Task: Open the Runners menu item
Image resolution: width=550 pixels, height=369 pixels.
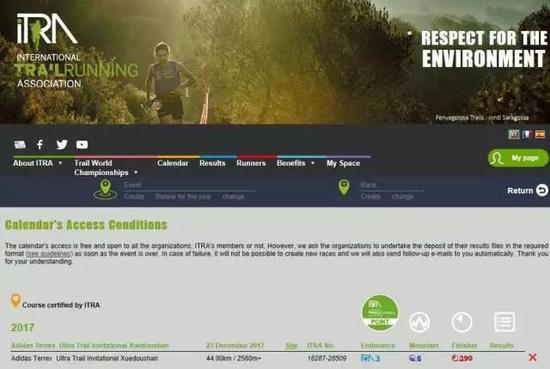Action: click(x=251, y=163)
